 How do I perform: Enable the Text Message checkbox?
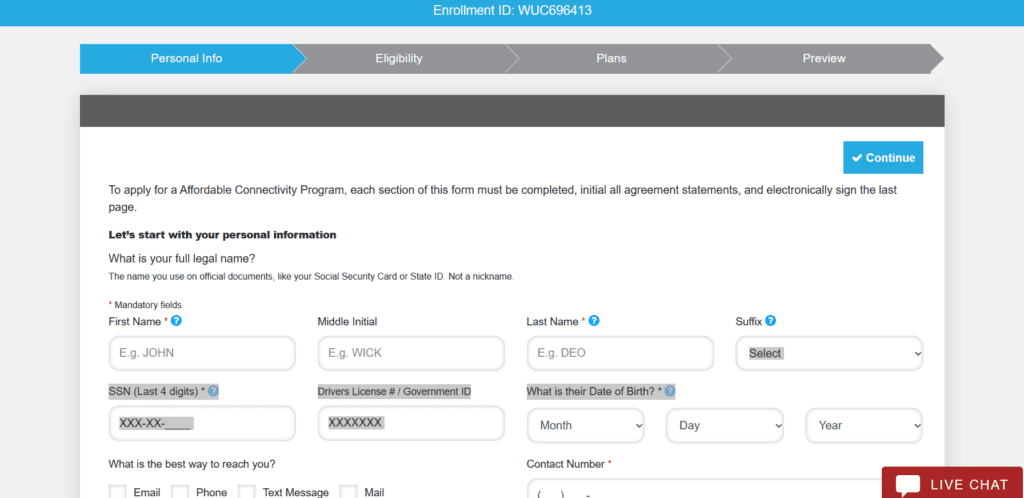[x=247, y=492]
